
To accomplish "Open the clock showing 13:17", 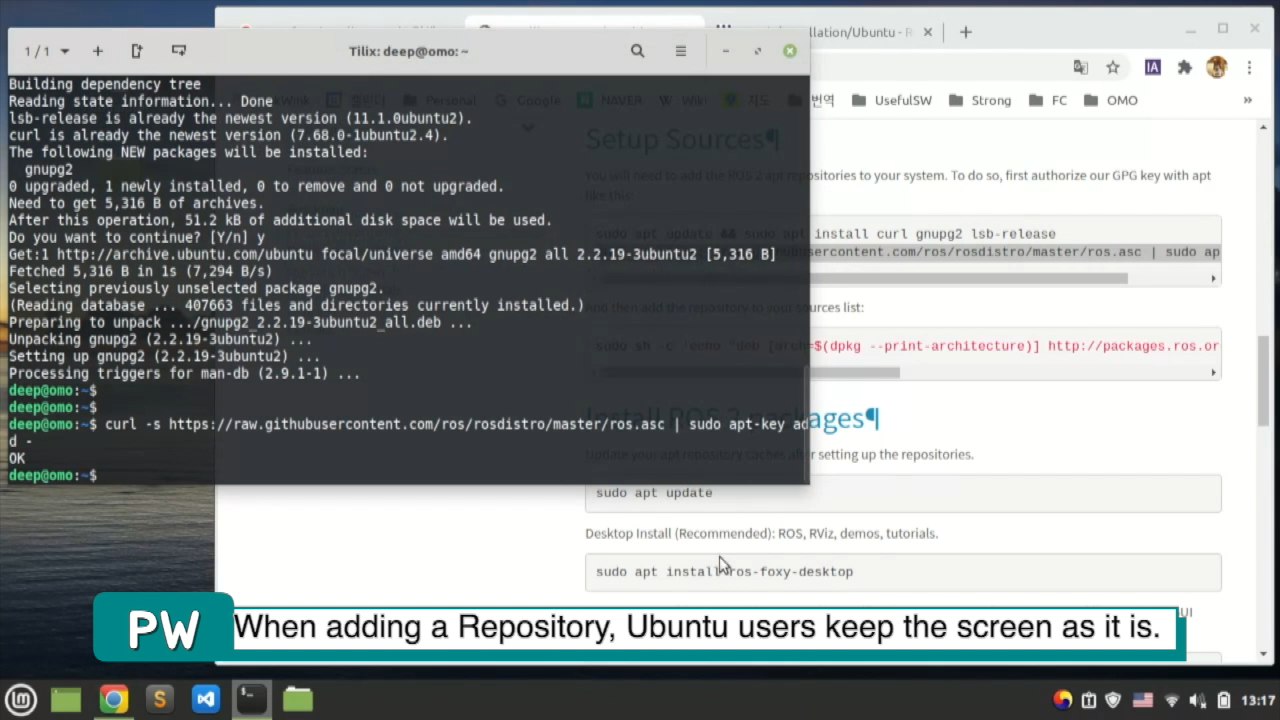I will 1260,700.
